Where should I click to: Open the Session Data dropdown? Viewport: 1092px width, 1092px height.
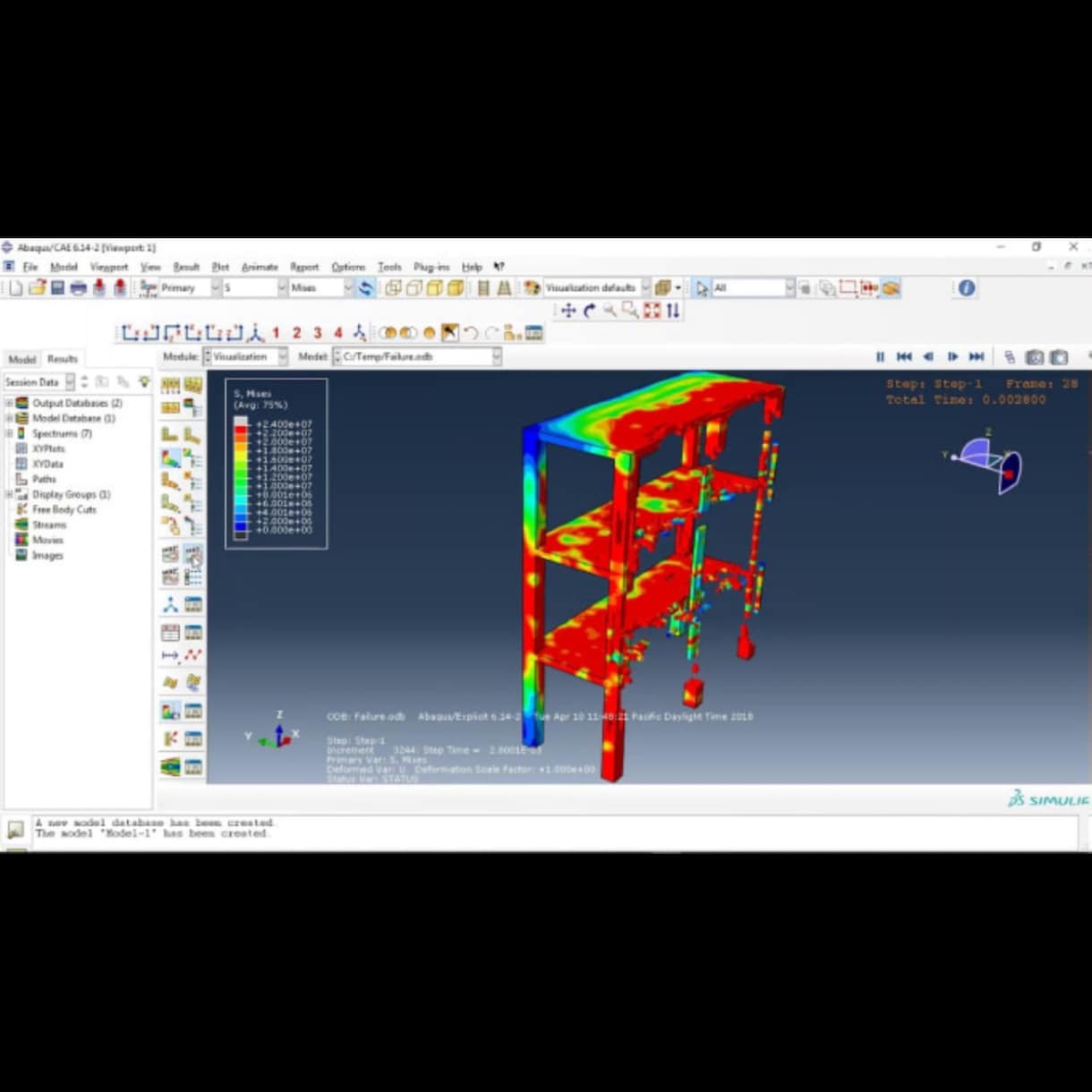(x=39, y=382)
